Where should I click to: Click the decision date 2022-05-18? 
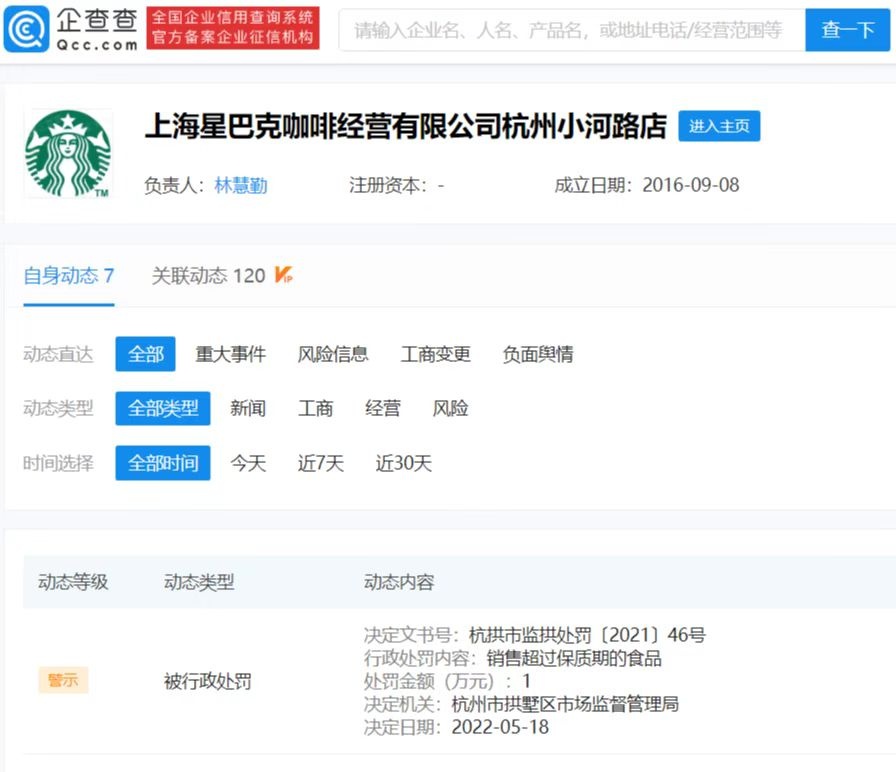pos(500,727)
